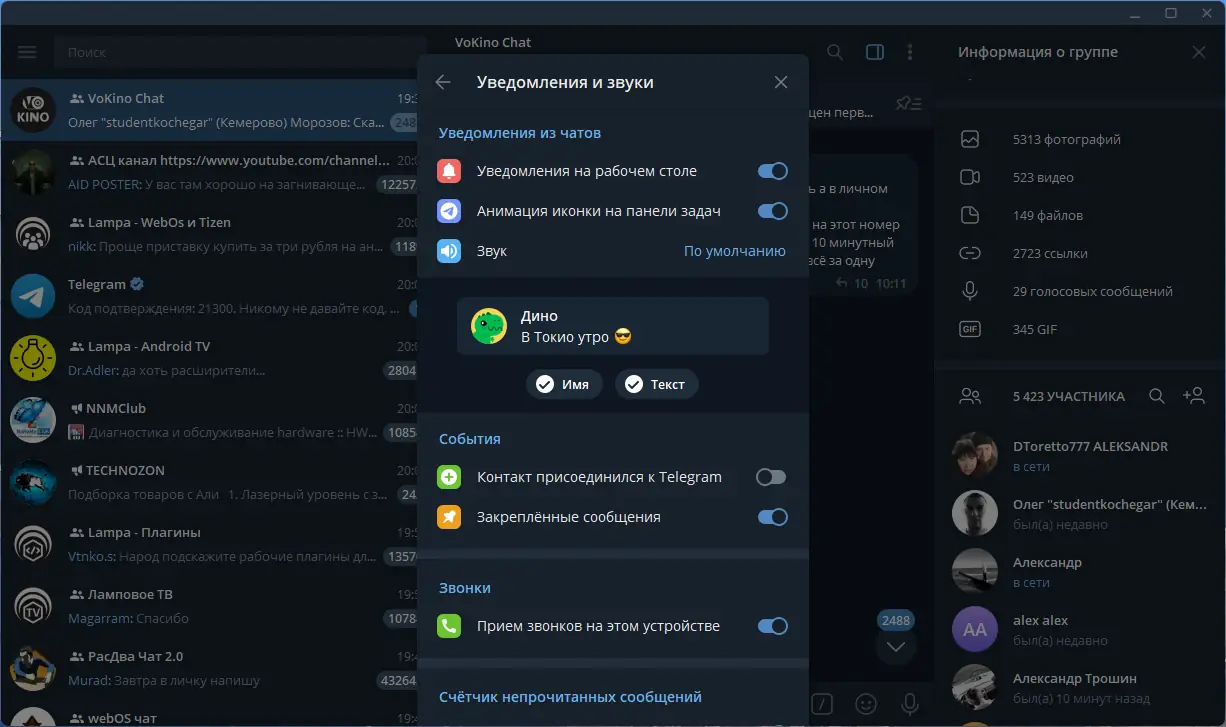The image size is (1226, 727).
Task: Close the group info panel
Action: [x=1199, y=52]
